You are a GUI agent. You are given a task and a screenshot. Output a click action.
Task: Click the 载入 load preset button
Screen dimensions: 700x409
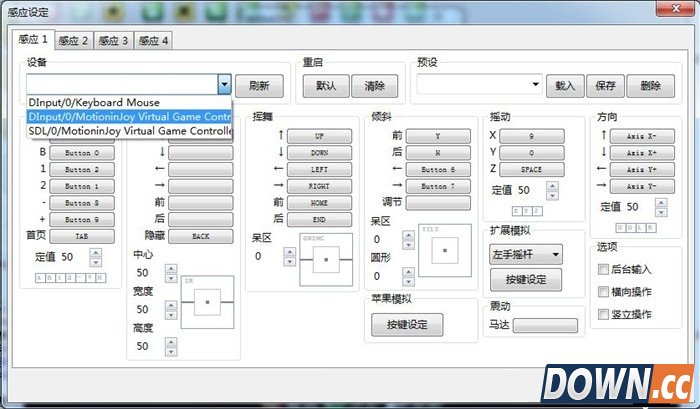click(x=565, y=85)
